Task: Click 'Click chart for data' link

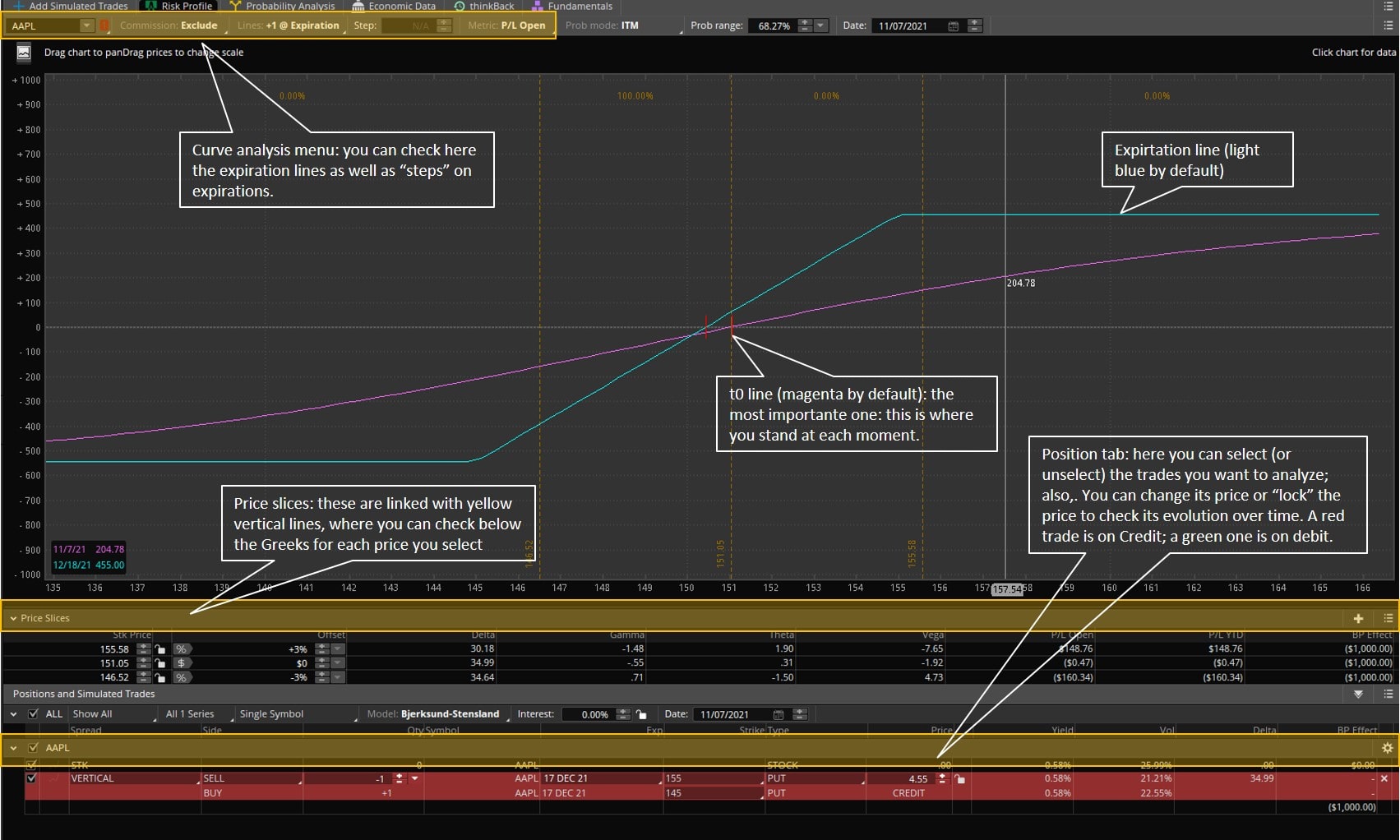Action: coord(1351,52)
